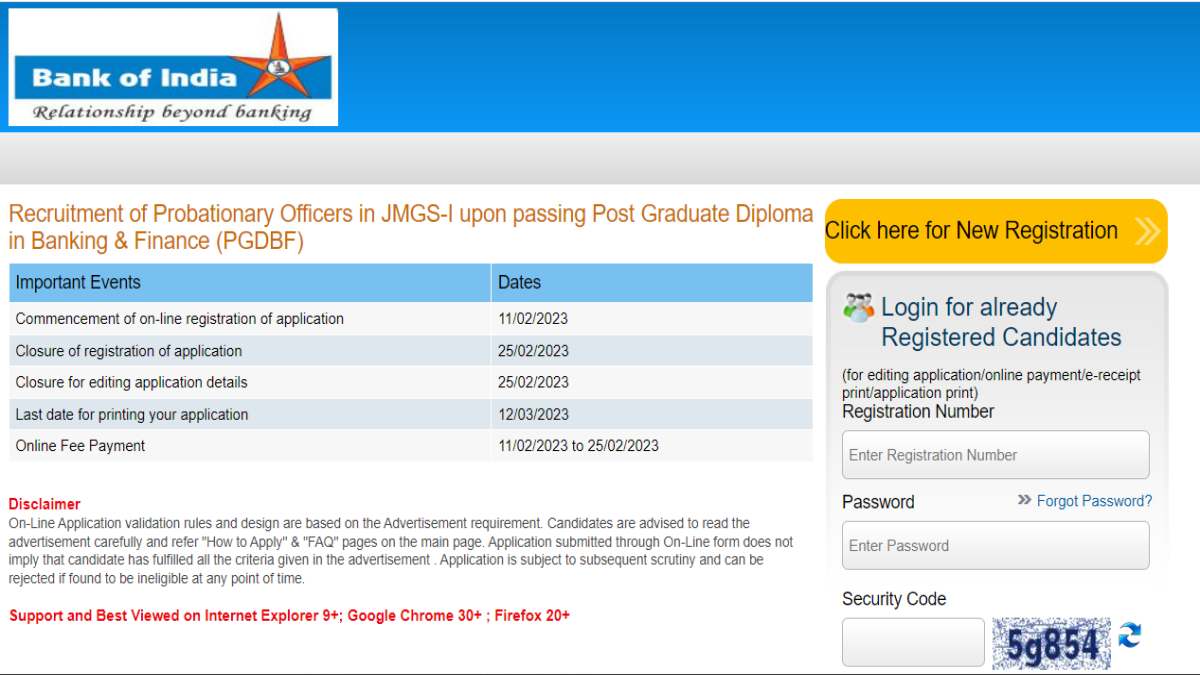Click the Enter Password field
The width and height of the screenshot is (1200, 675).
[x=995, y=545]
